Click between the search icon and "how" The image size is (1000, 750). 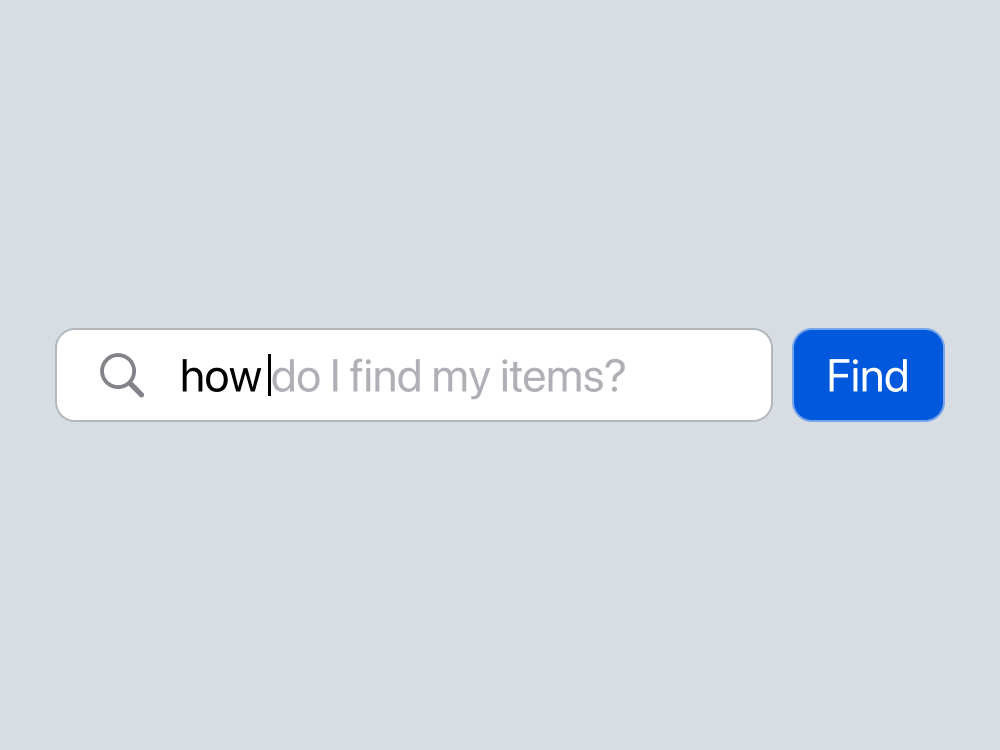point(163,375)
